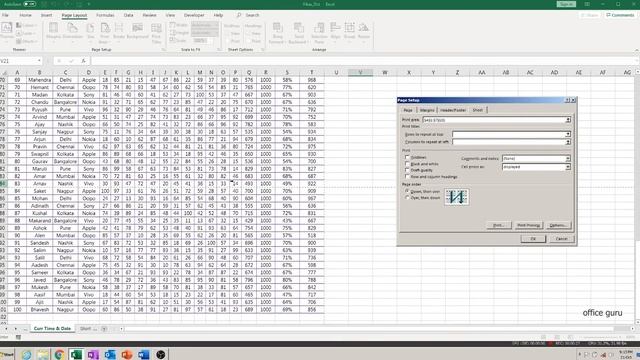Click the Print Preview button
This screenshot has height=360, width=640.
tap(528, 225)
